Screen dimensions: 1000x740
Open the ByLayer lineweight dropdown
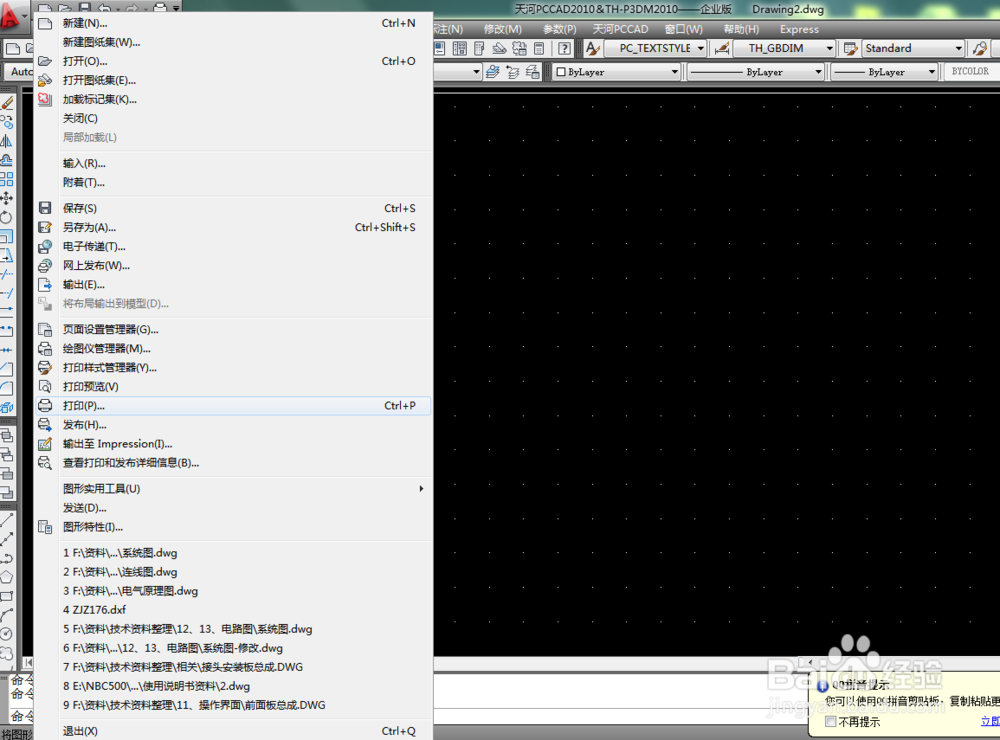pyautogui.click(x=885, y=72)
